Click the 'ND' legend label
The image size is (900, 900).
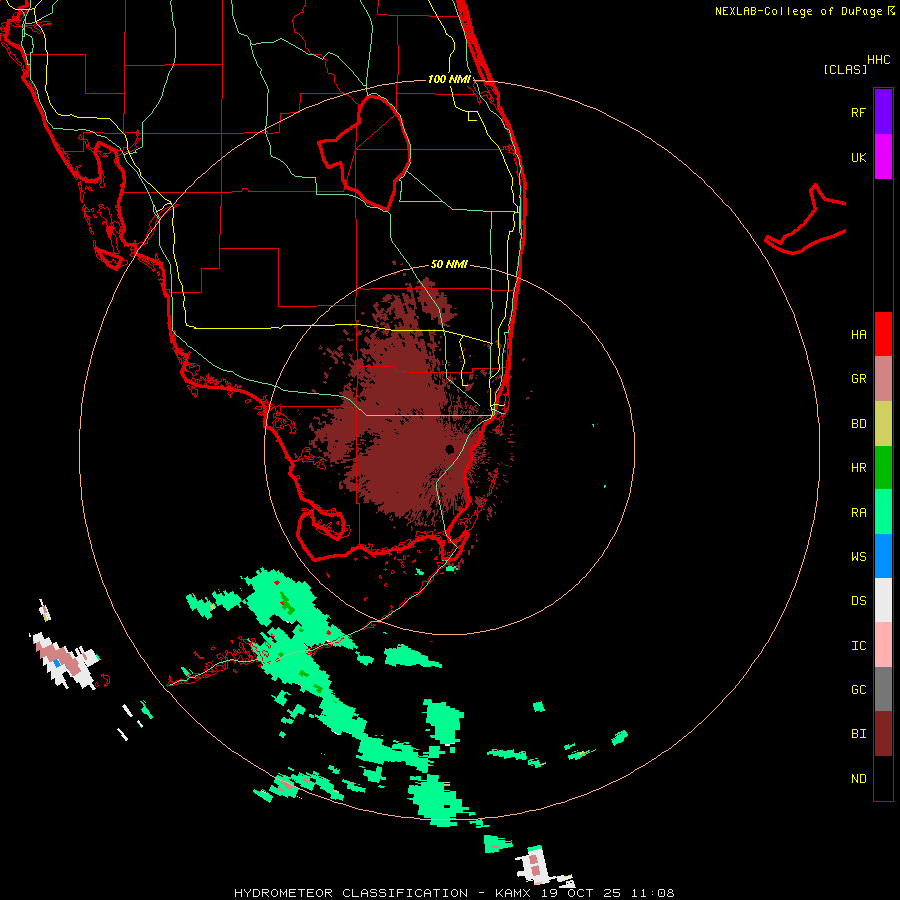coord(858,779)
